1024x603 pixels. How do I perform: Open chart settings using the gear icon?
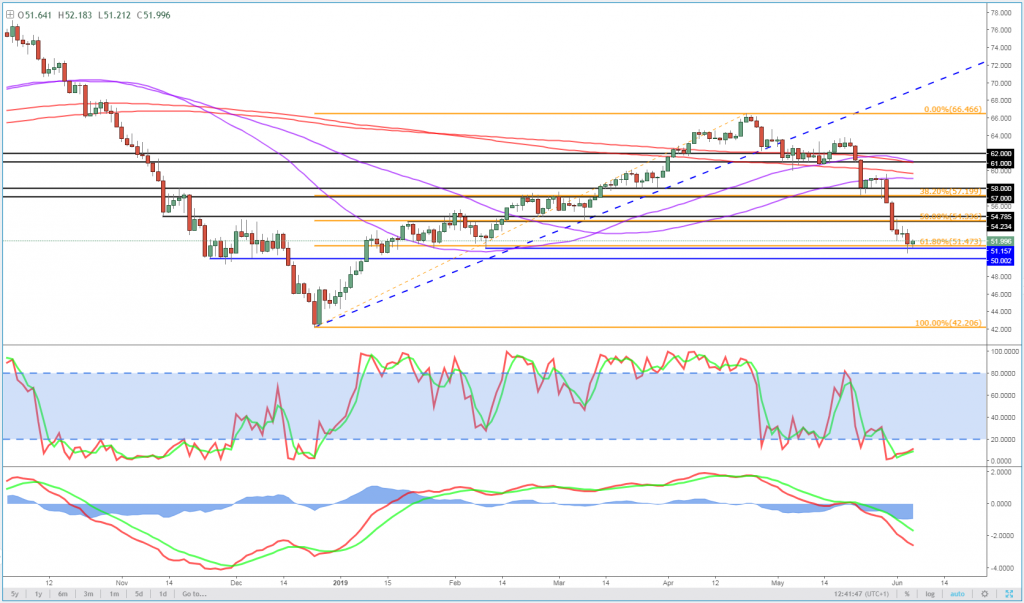(x=984, y=594)
